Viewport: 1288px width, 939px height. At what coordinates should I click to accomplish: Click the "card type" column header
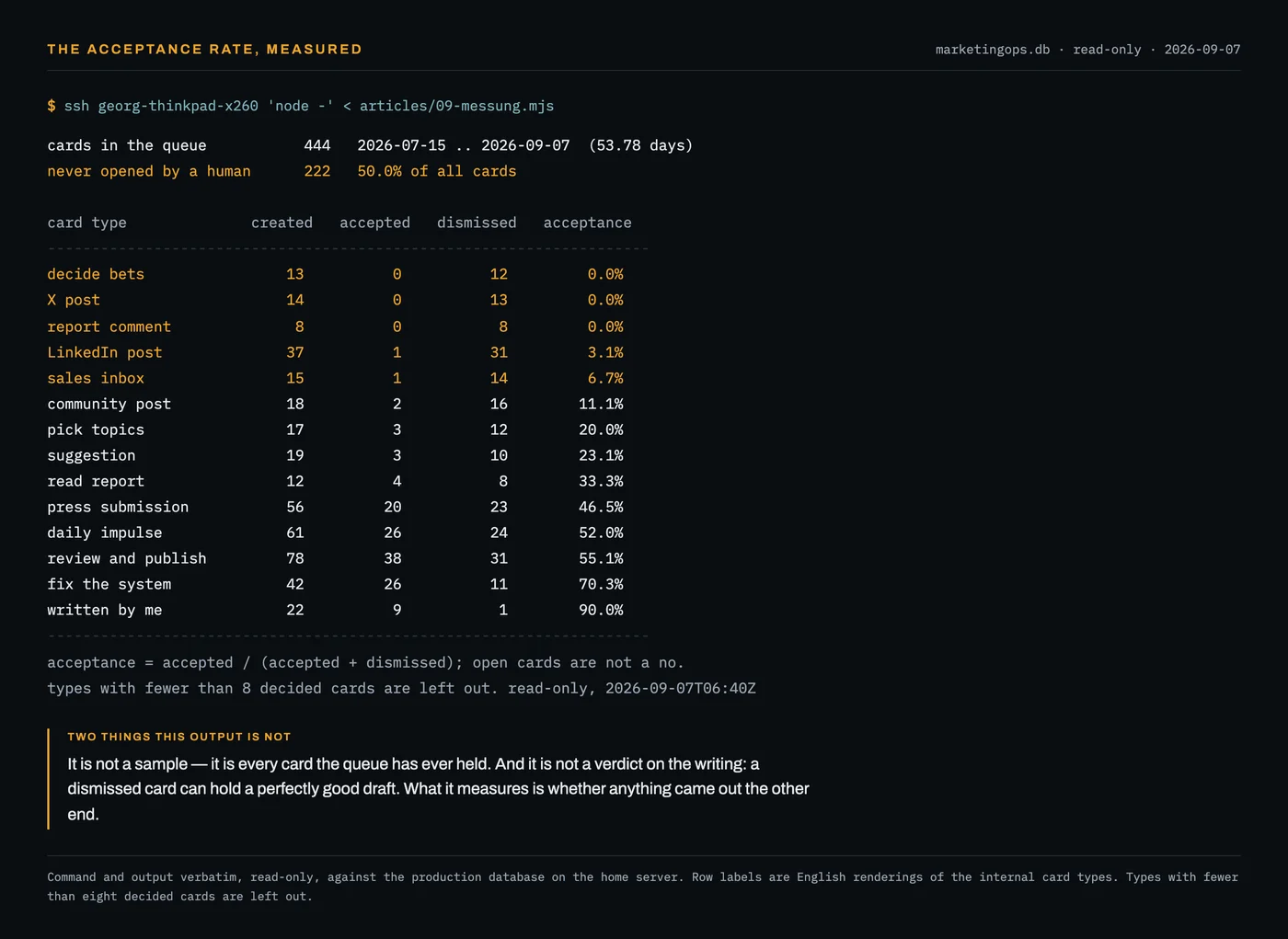click(x=87, y=223)
